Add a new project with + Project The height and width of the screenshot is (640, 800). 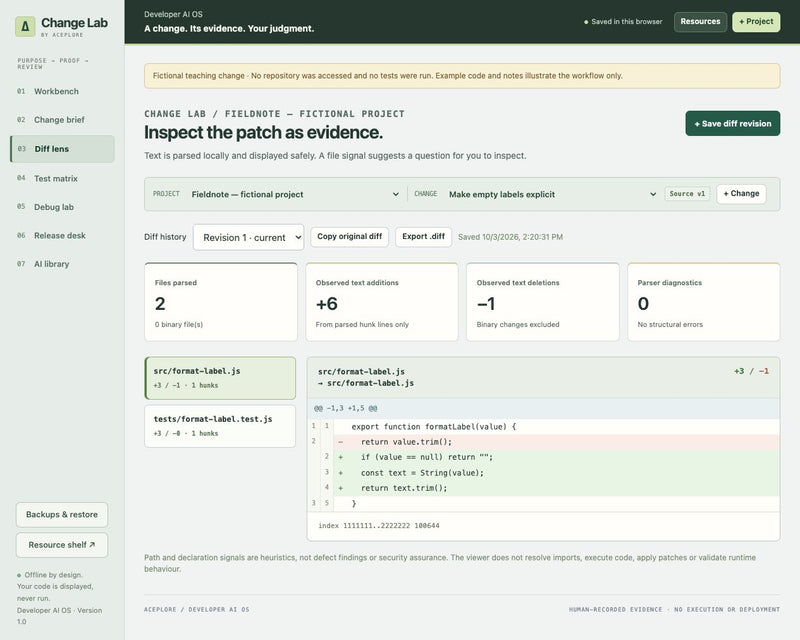[x=756, y=22]
